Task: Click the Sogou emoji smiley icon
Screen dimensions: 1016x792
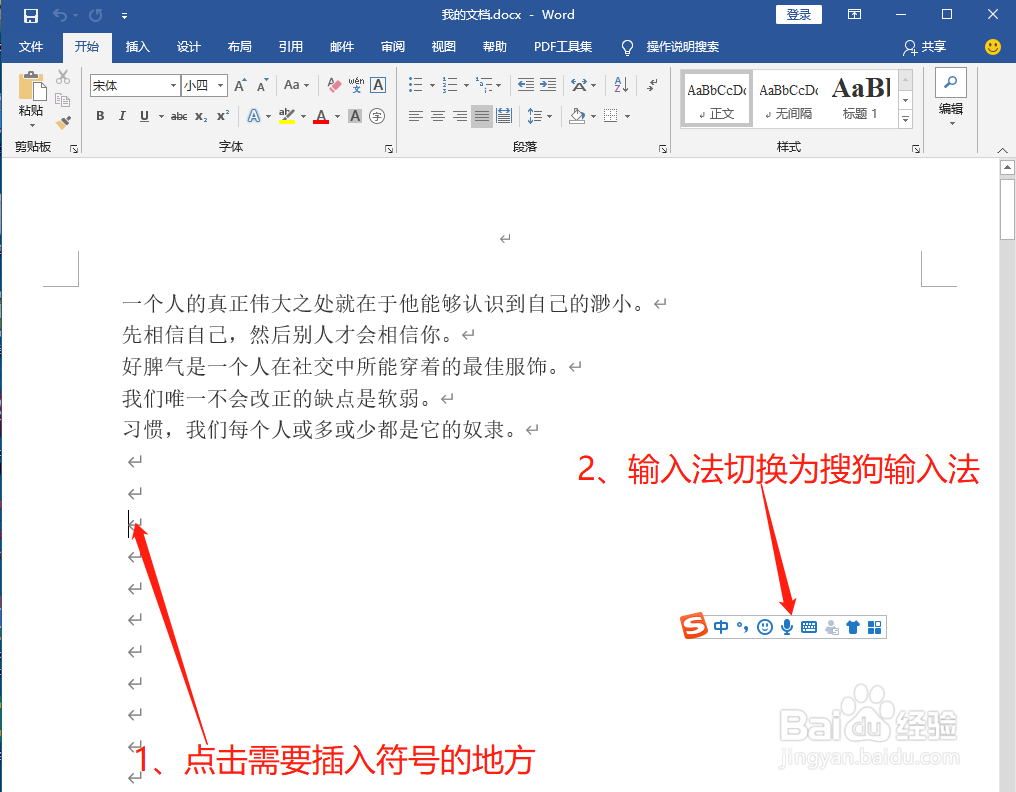Action: point(765,627)
